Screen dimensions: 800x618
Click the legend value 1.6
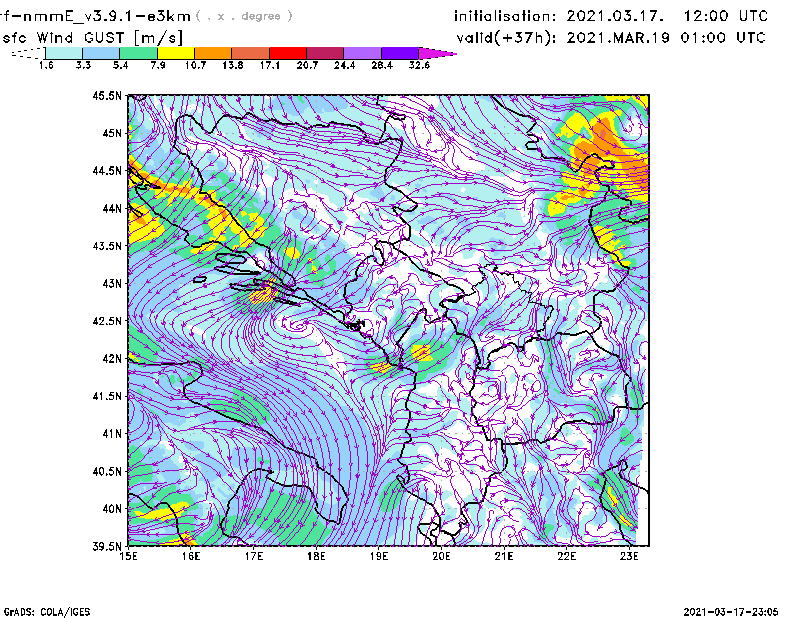pos(46,65)
